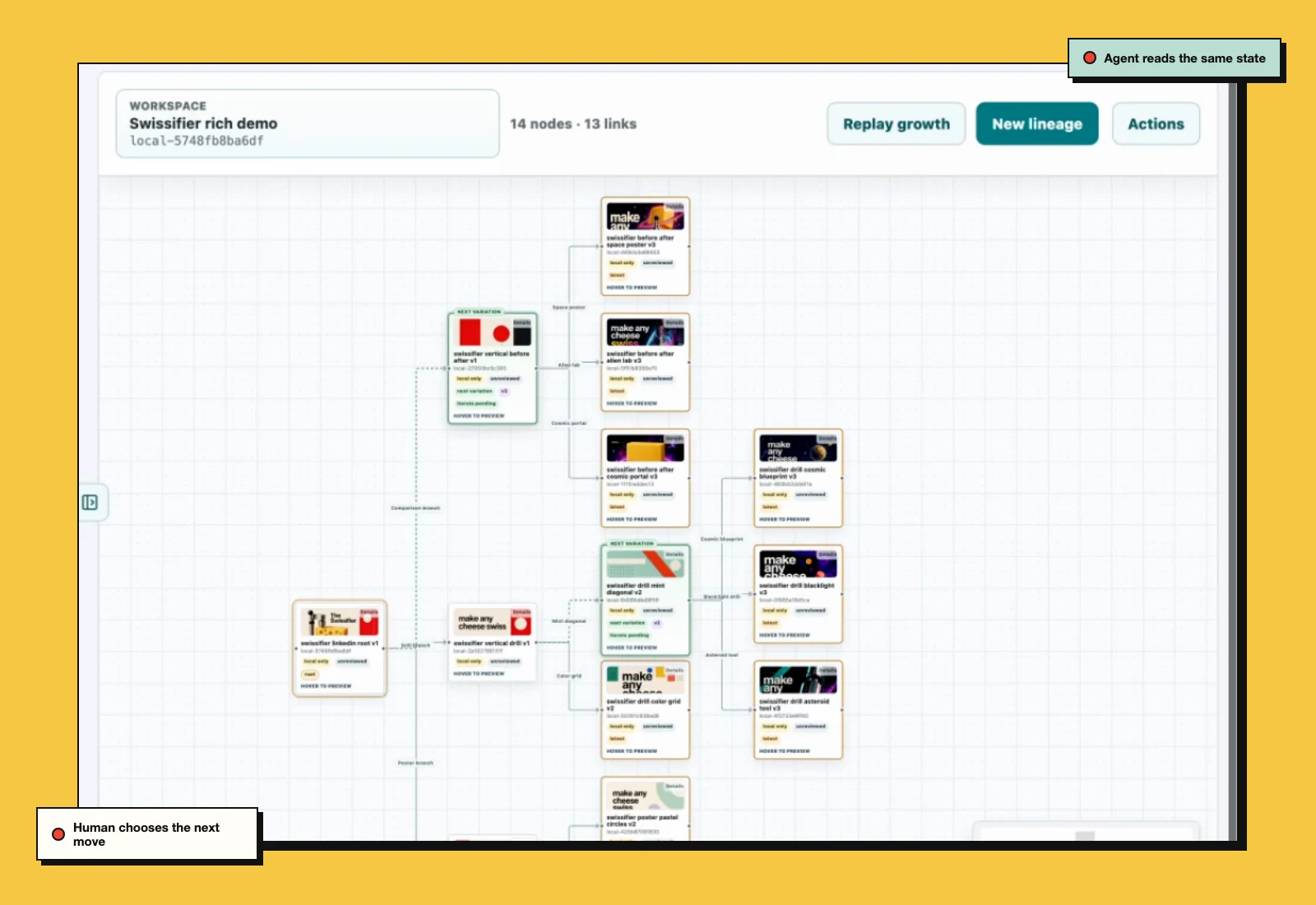Open Details on drill blacklight v3 node

(827, 555)
